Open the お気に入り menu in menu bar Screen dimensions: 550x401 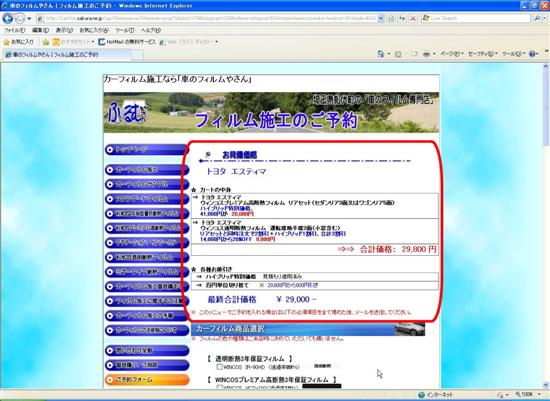click(x=94, y=30)
